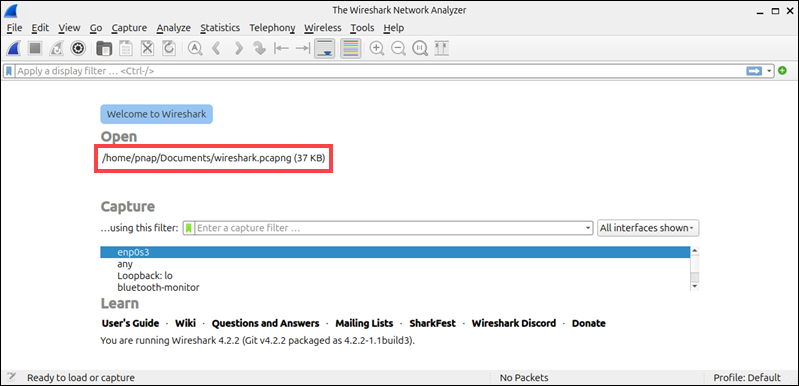
Task: Open the Edit menu
Action: pyautogui.click(x=40, y=27)
